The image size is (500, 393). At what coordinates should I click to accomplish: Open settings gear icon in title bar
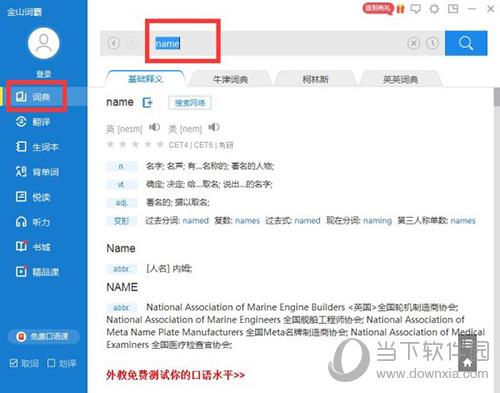[434, 9]
